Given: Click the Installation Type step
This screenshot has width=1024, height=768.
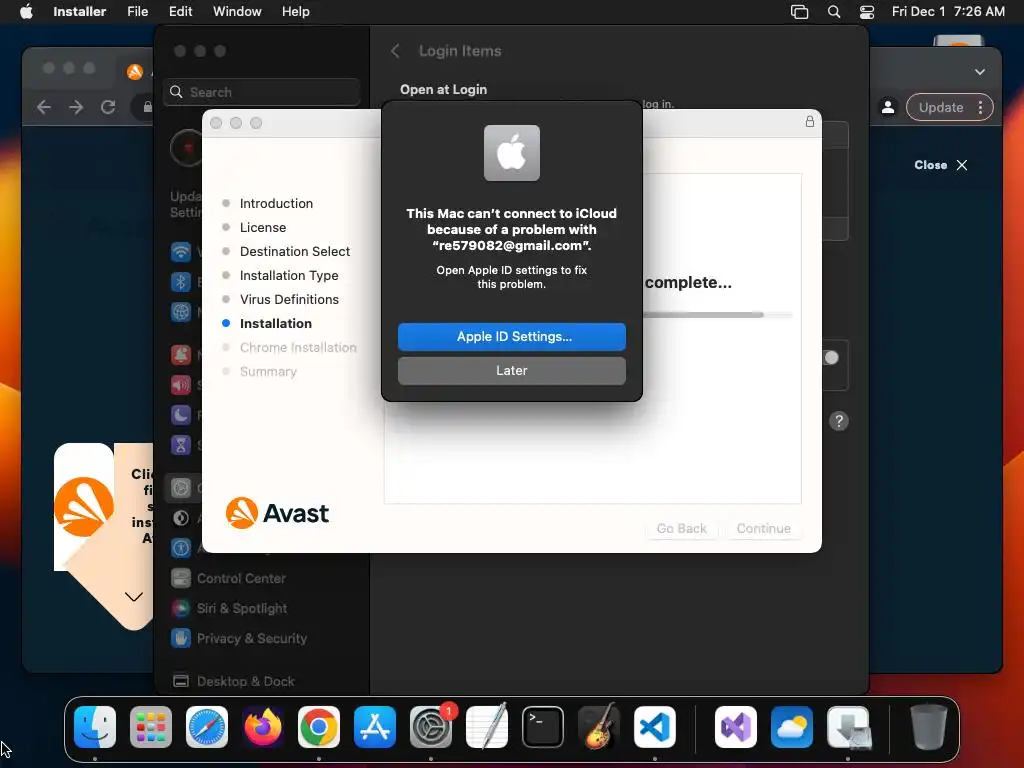Looking at the screenshot, I should [x=289, y=276].
